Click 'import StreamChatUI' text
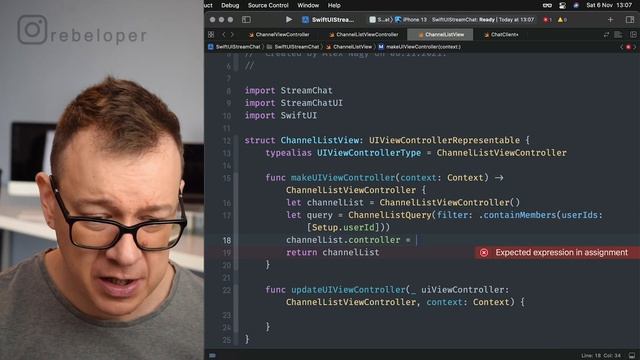Viewport: 640px width, 360px height. pos(293,103)
